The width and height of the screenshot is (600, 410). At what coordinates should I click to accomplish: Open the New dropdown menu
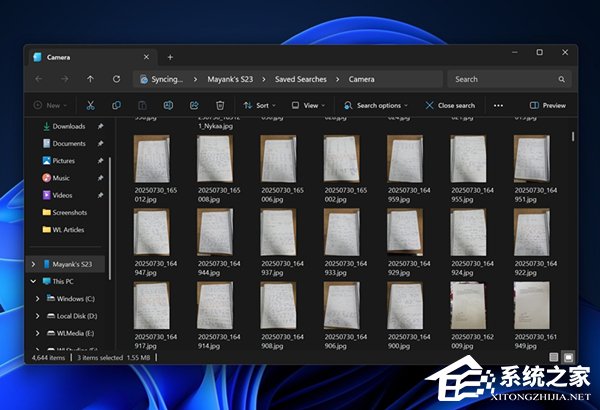tap(51, 105)
